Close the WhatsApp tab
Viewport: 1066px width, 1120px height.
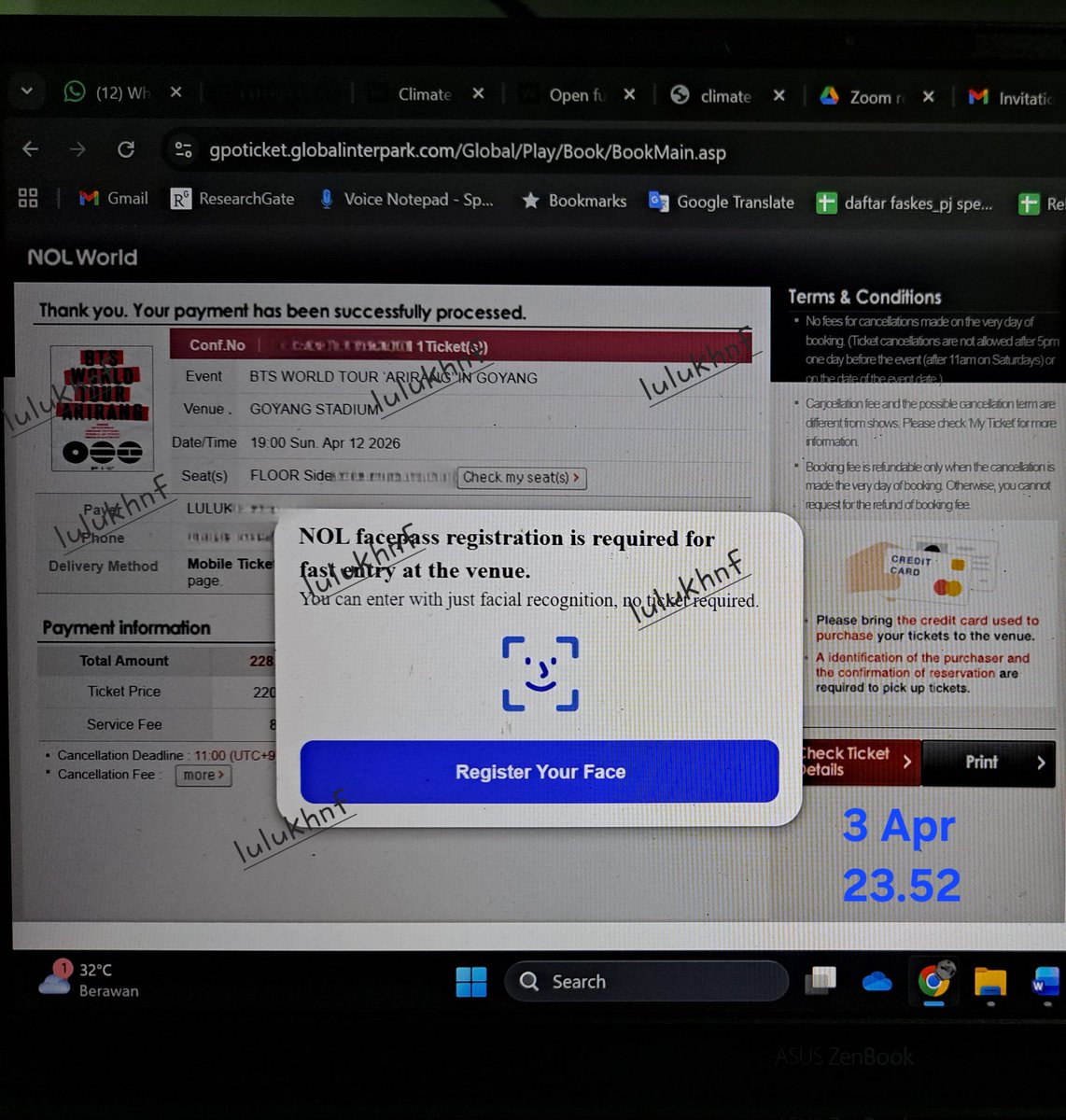coord(175,92)
